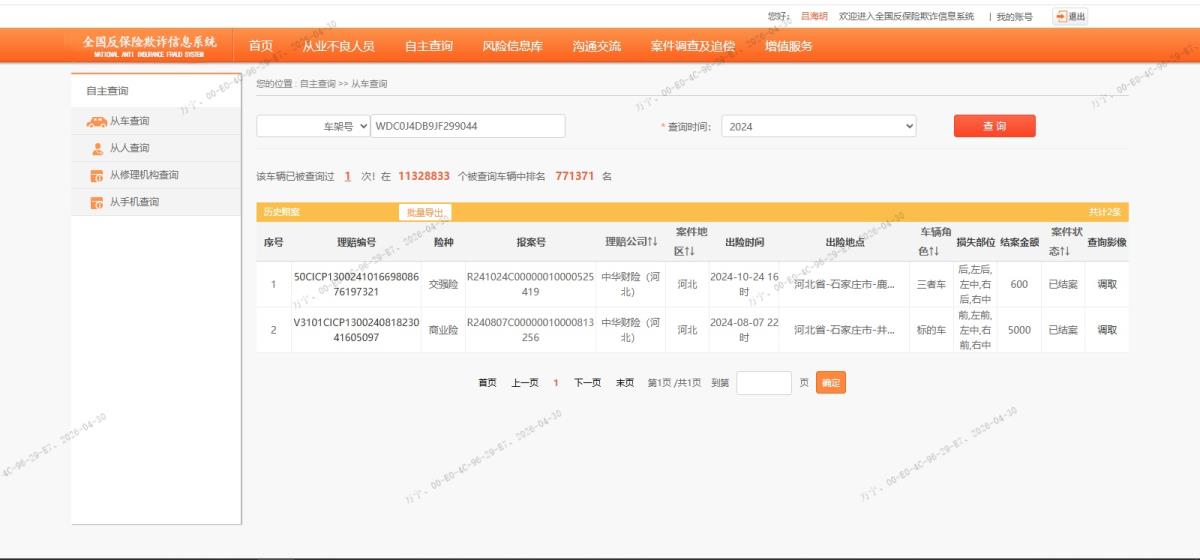Click the 确定 page jump button
Screen dimensions: 1200x560
831,383
